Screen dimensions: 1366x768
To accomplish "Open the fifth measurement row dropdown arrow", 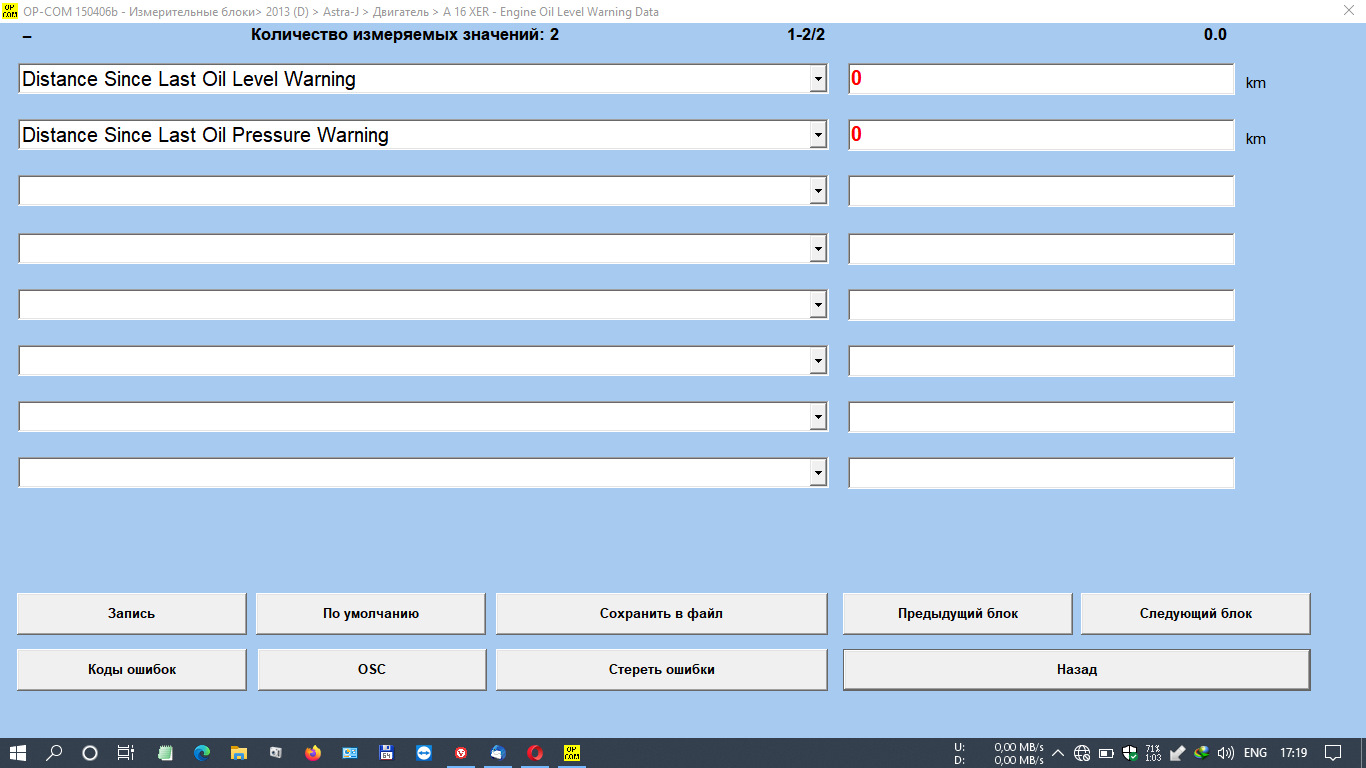I will pyautogui.click(x=818, y=305).
